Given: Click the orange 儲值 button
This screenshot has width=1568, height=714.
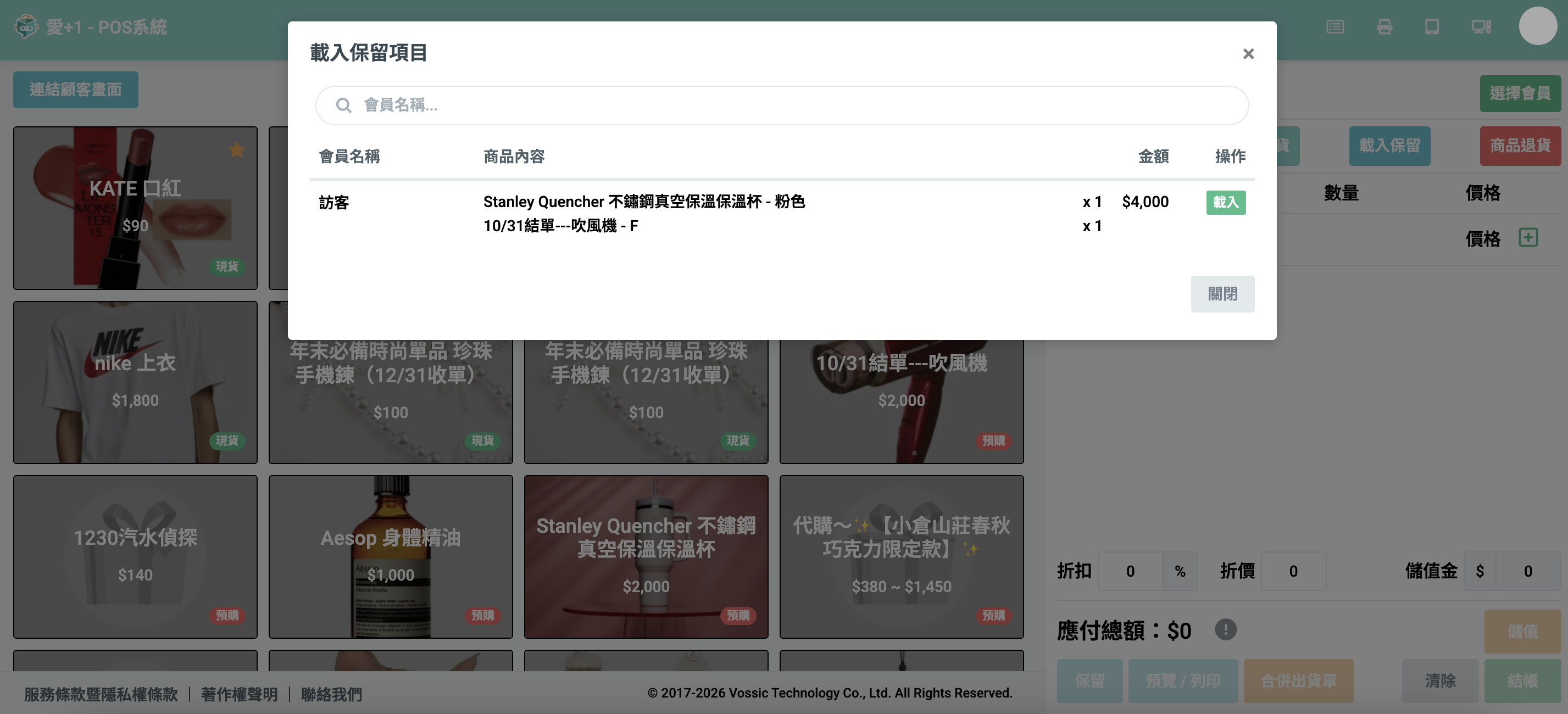Looking at the screenshot, I should (x=1522, y=632).
